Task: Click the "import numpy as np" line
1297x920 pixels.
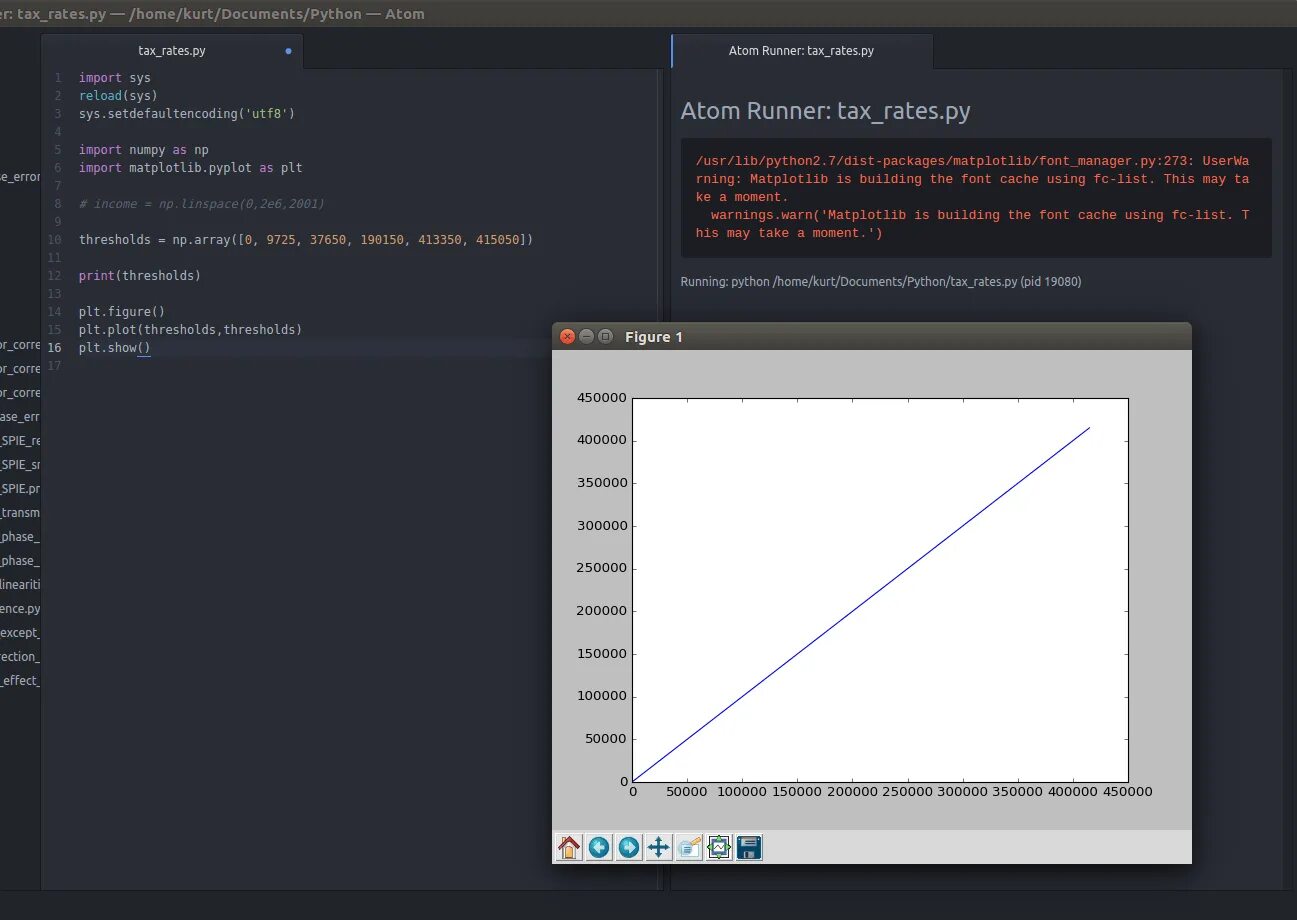Action: coord(144,150)
